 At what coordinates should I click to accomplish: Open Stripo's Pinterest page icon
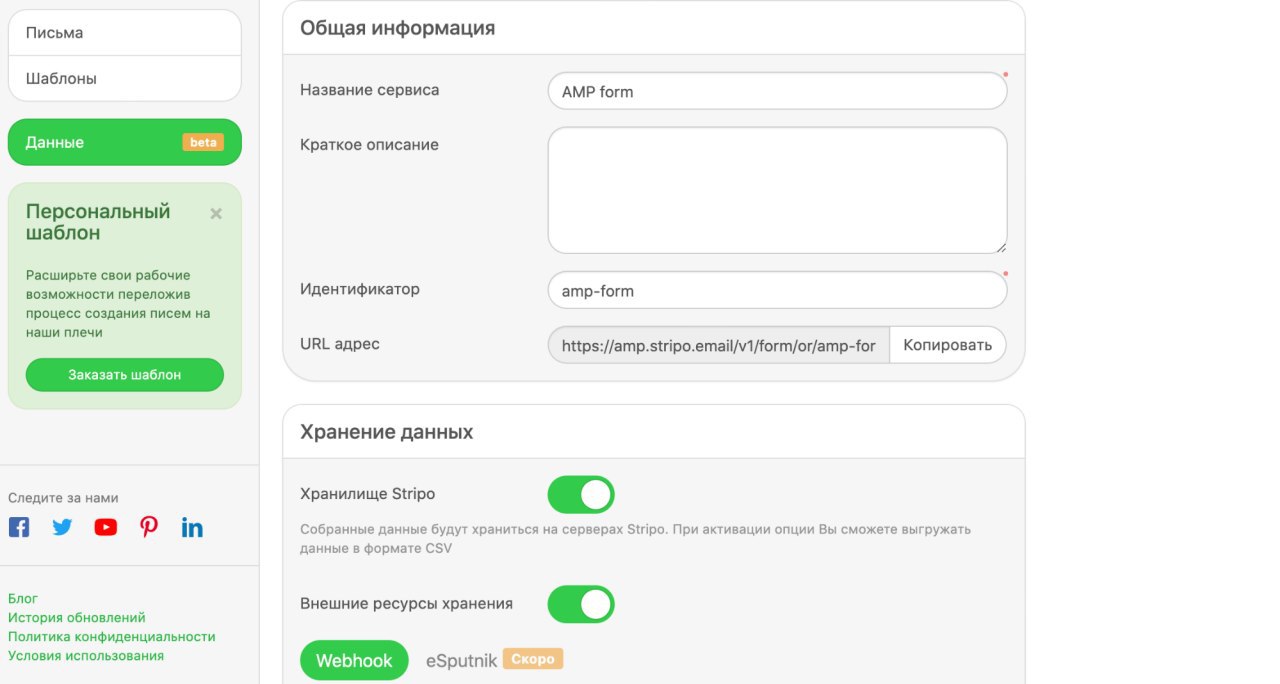click(x=149, y=527)
